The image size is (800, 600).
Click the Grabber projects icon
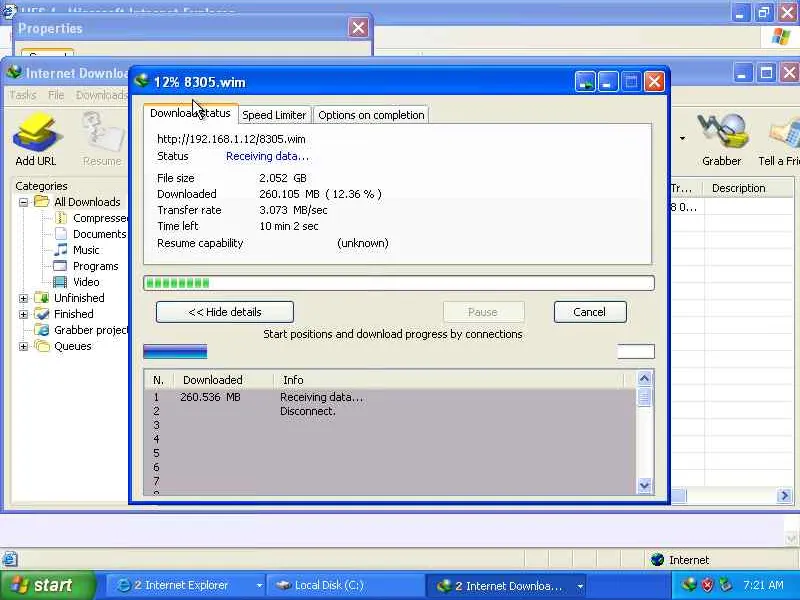pyautogui.click(x=41, y=330)
